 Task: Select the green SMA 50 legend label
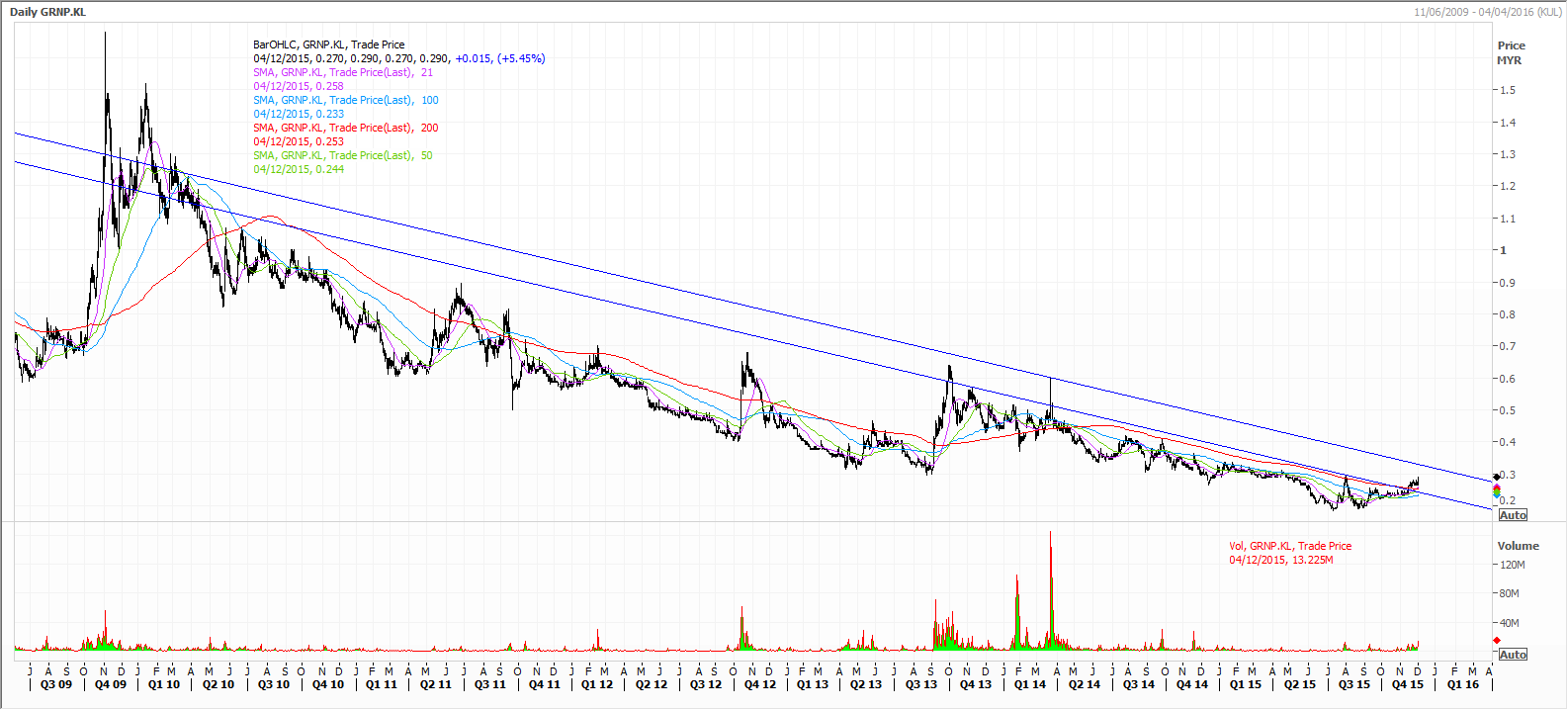[342, 155]
